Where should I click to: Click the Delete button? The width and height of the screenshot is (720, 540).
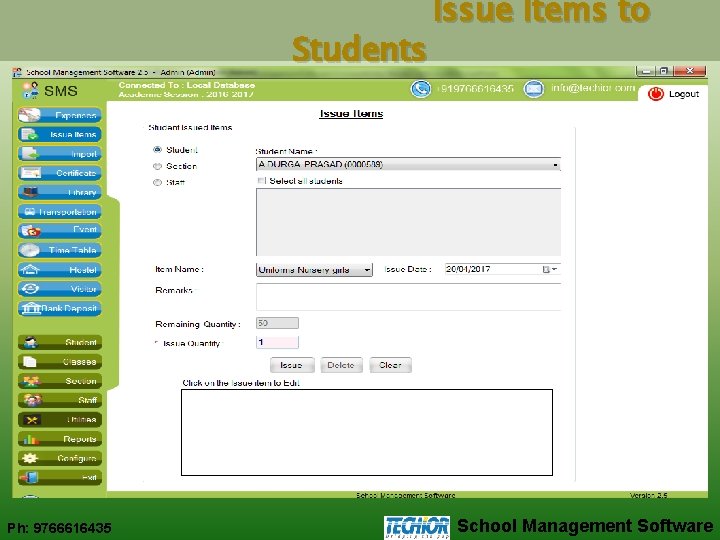pos(341,365)
